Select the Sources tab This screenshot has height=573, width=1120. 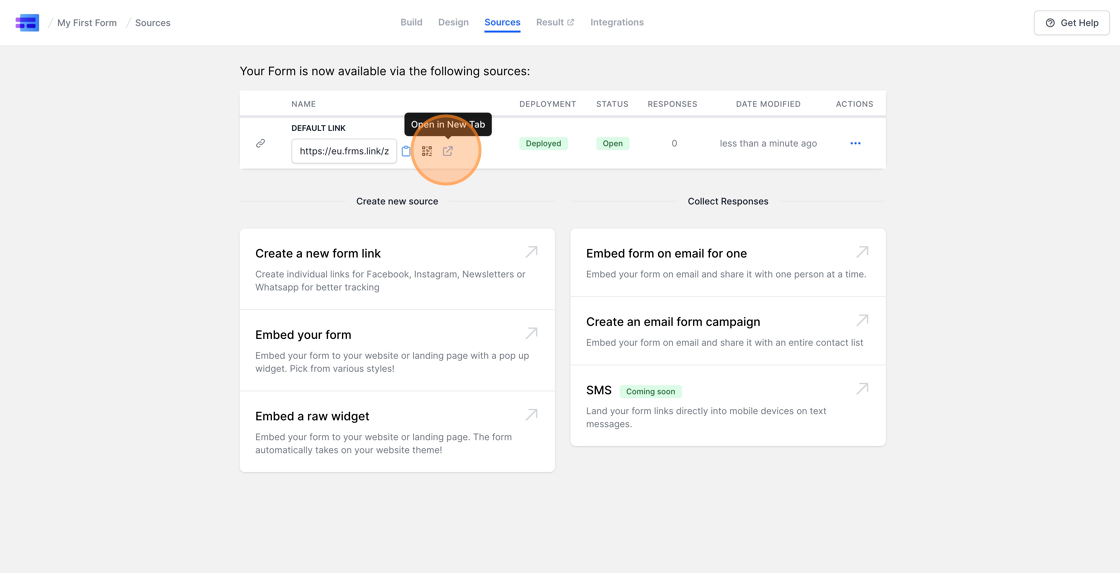(x=502, y=22)
